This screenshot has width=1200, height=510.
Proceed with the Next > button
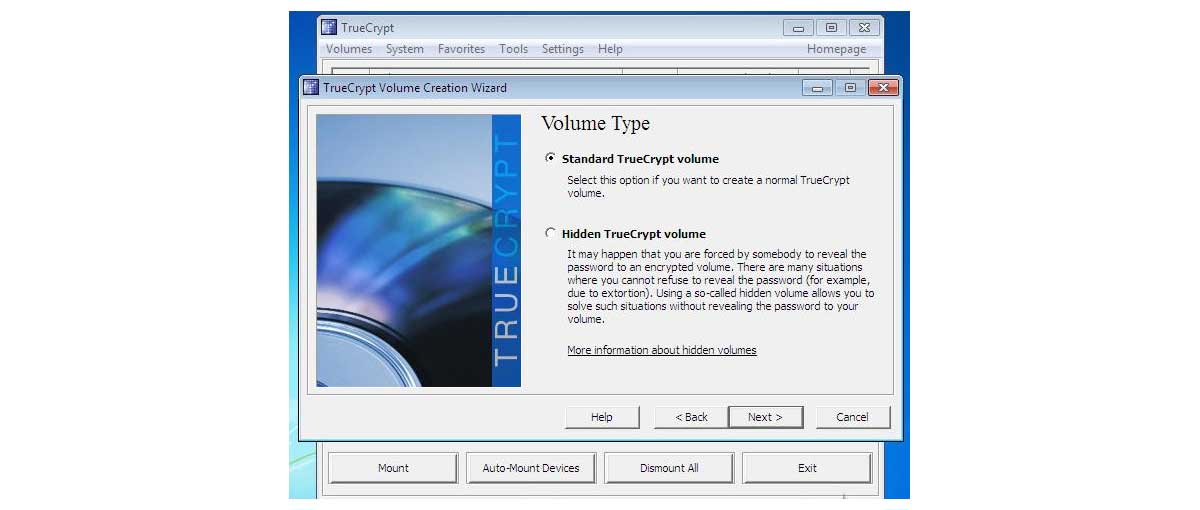pos(765,417)
